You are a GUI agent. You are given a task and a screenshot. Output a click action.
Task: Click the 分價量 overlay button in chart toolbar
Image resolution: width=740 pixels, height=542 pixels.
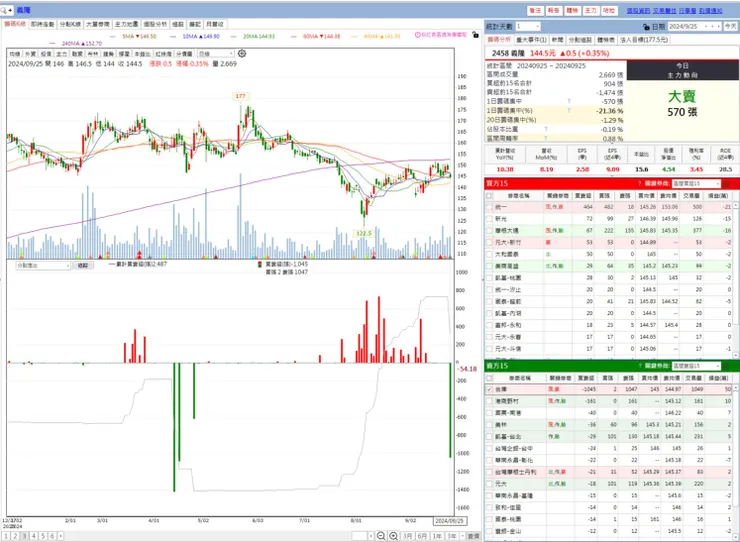pyautogui.click(x=184, y=54)
